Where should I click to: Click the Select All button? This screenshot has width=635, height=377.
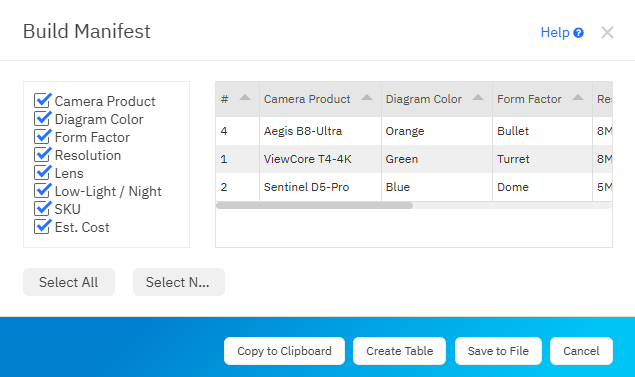coord(69,282)
